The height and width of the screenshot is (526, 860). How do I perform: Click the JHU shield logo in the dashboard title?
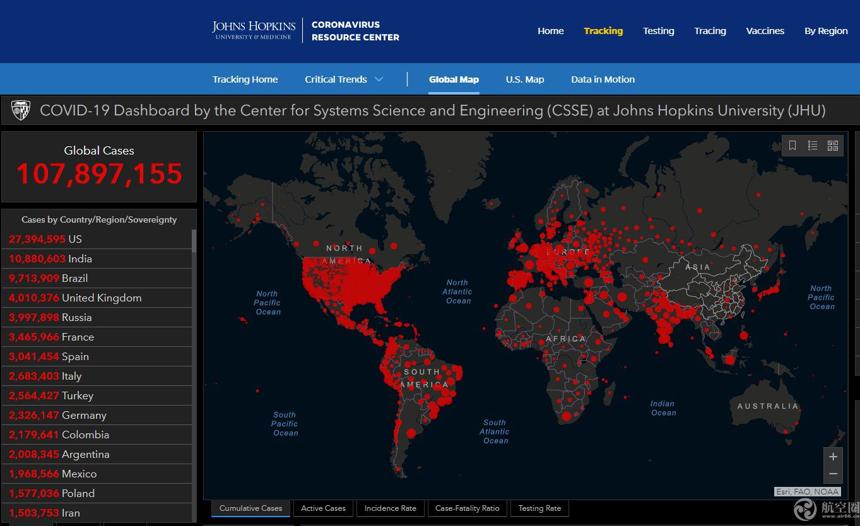(21, 110)
